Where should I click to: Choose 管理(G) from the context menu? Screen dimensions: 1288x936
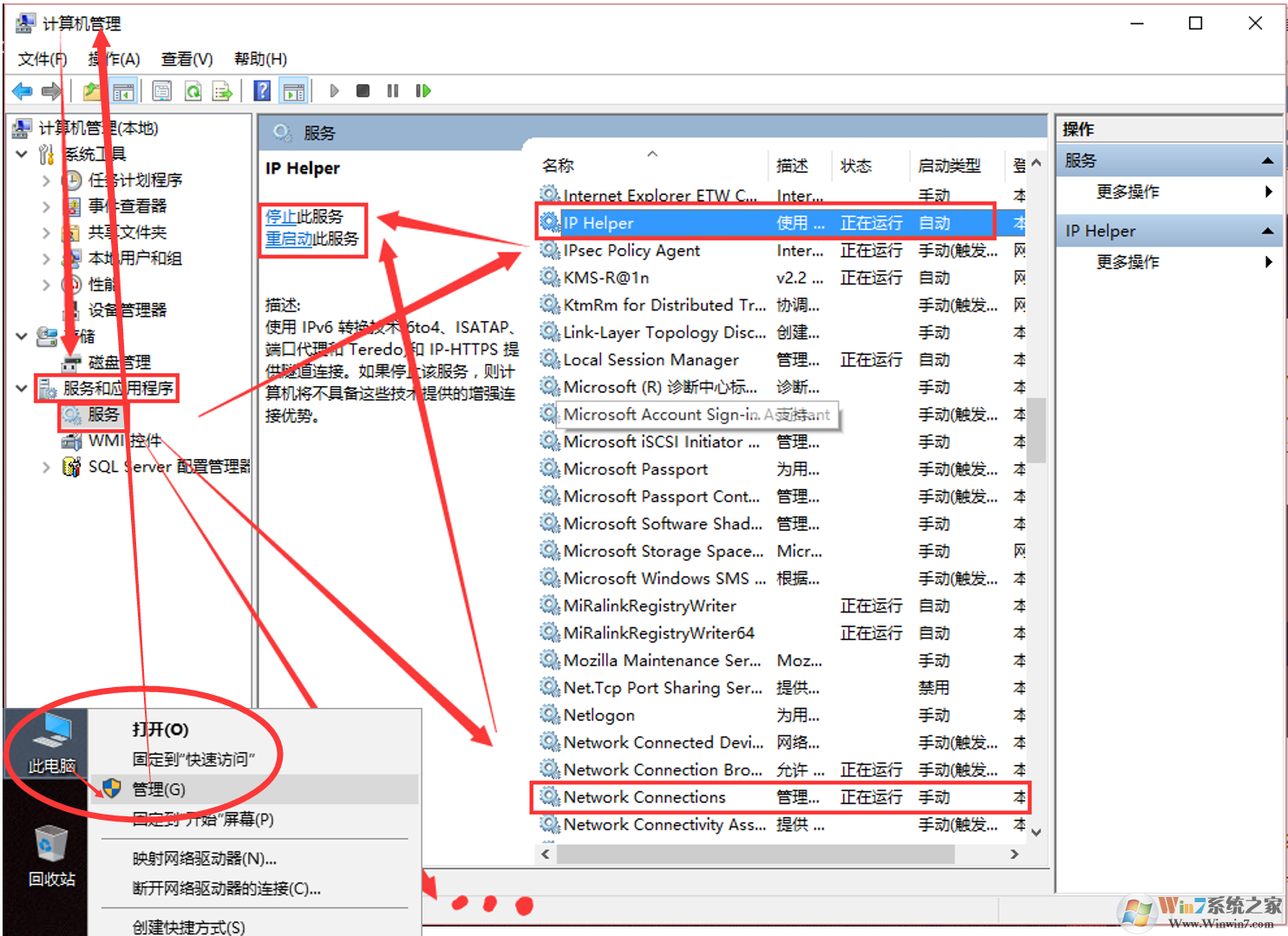tap(159, 789)
